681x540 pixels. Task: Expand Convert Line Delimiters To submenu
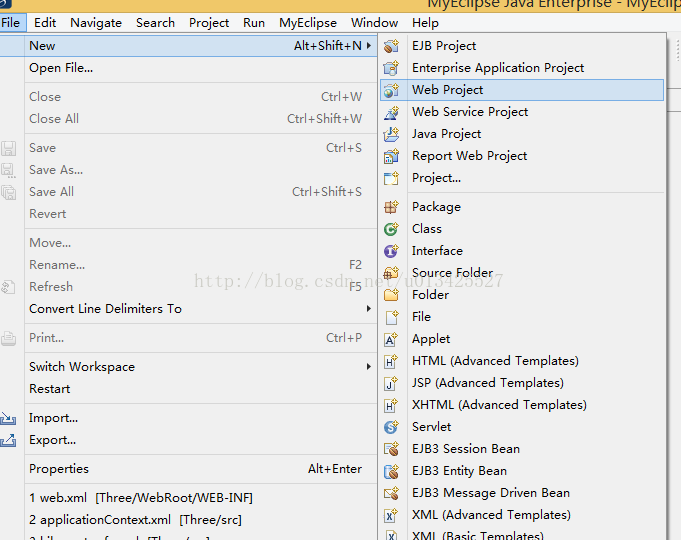point(369,309)
